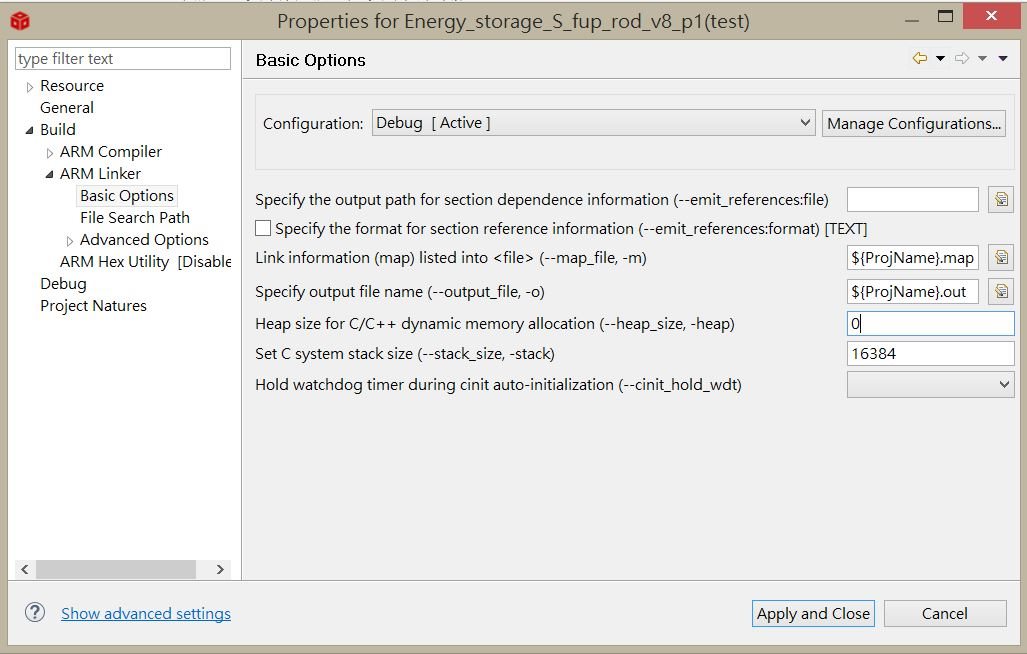Expand Advanced Options under ARM Linker

(70, 241)
